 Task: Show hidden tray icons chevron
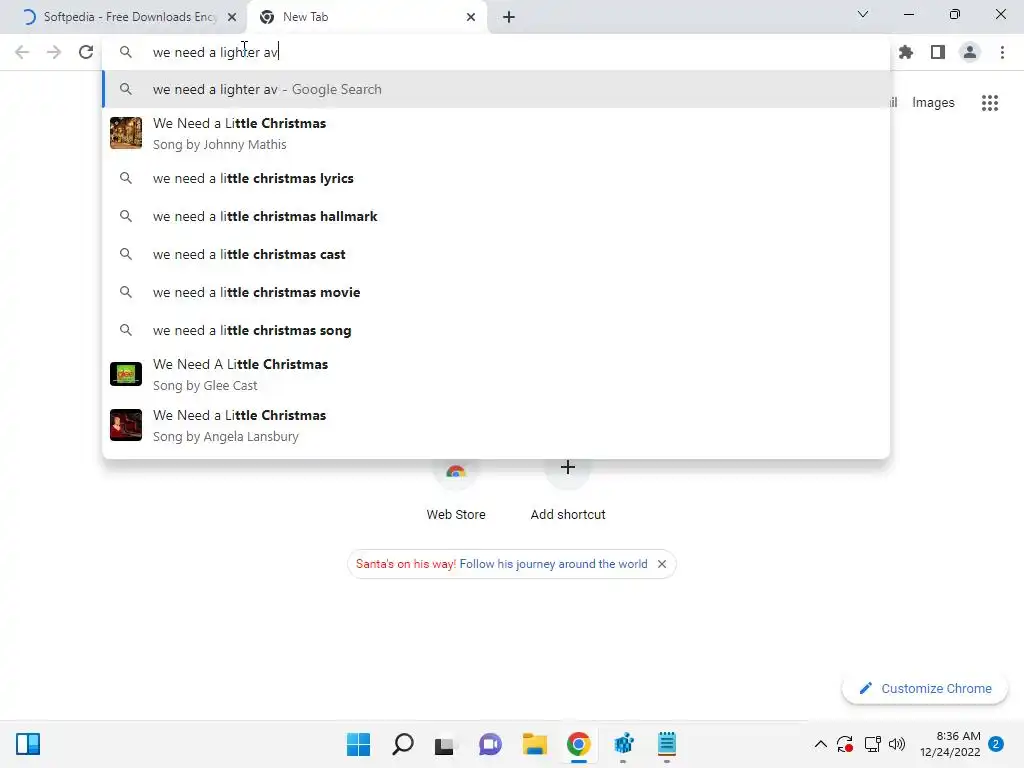821,744
